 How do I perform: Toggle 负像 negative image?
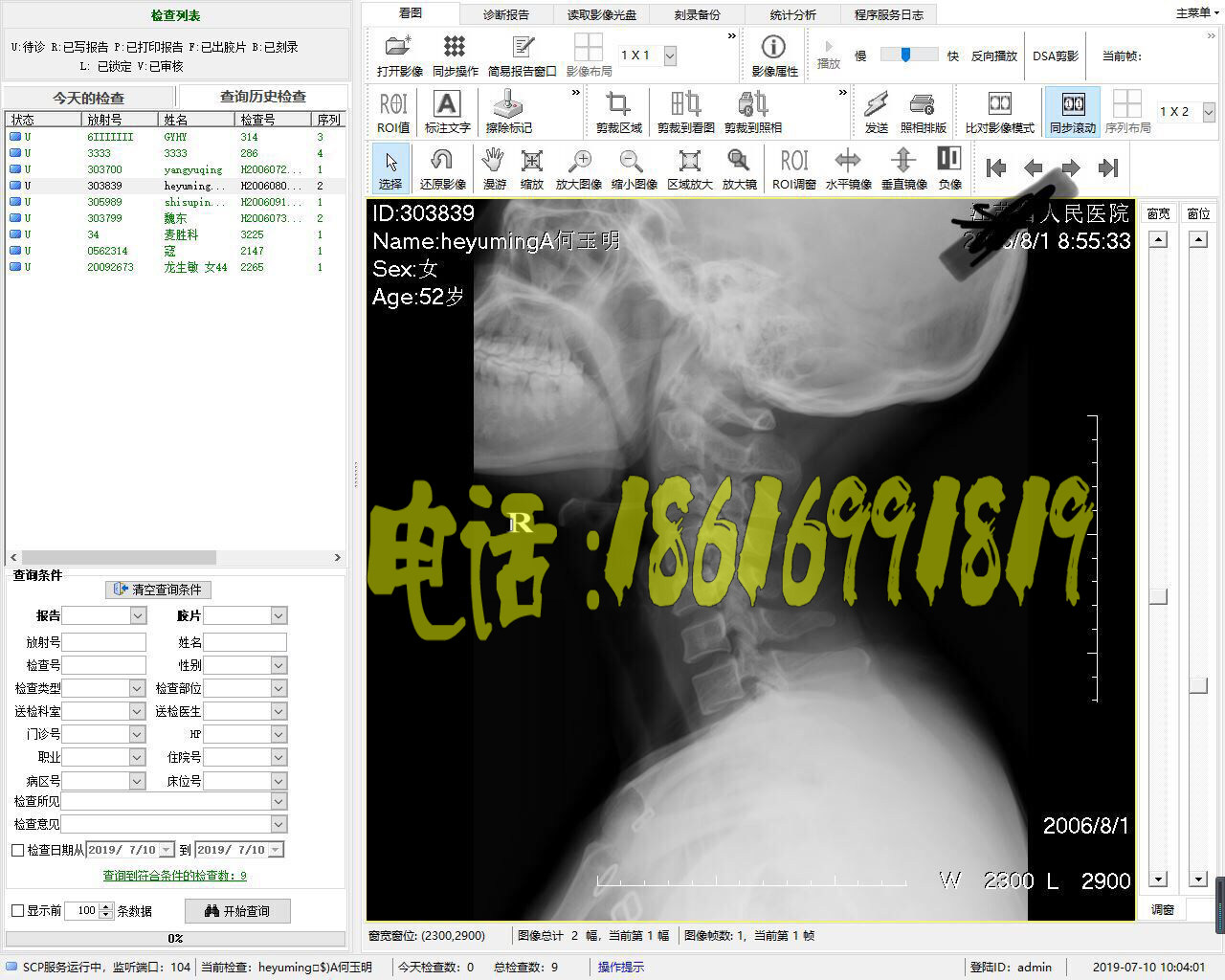click(949, 168)
